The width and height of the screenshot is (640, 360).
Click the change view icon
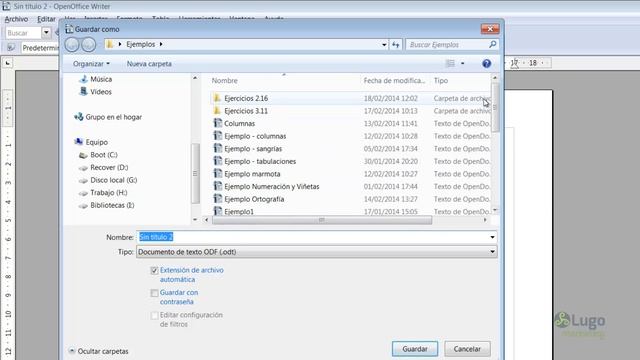pos(450,64)
